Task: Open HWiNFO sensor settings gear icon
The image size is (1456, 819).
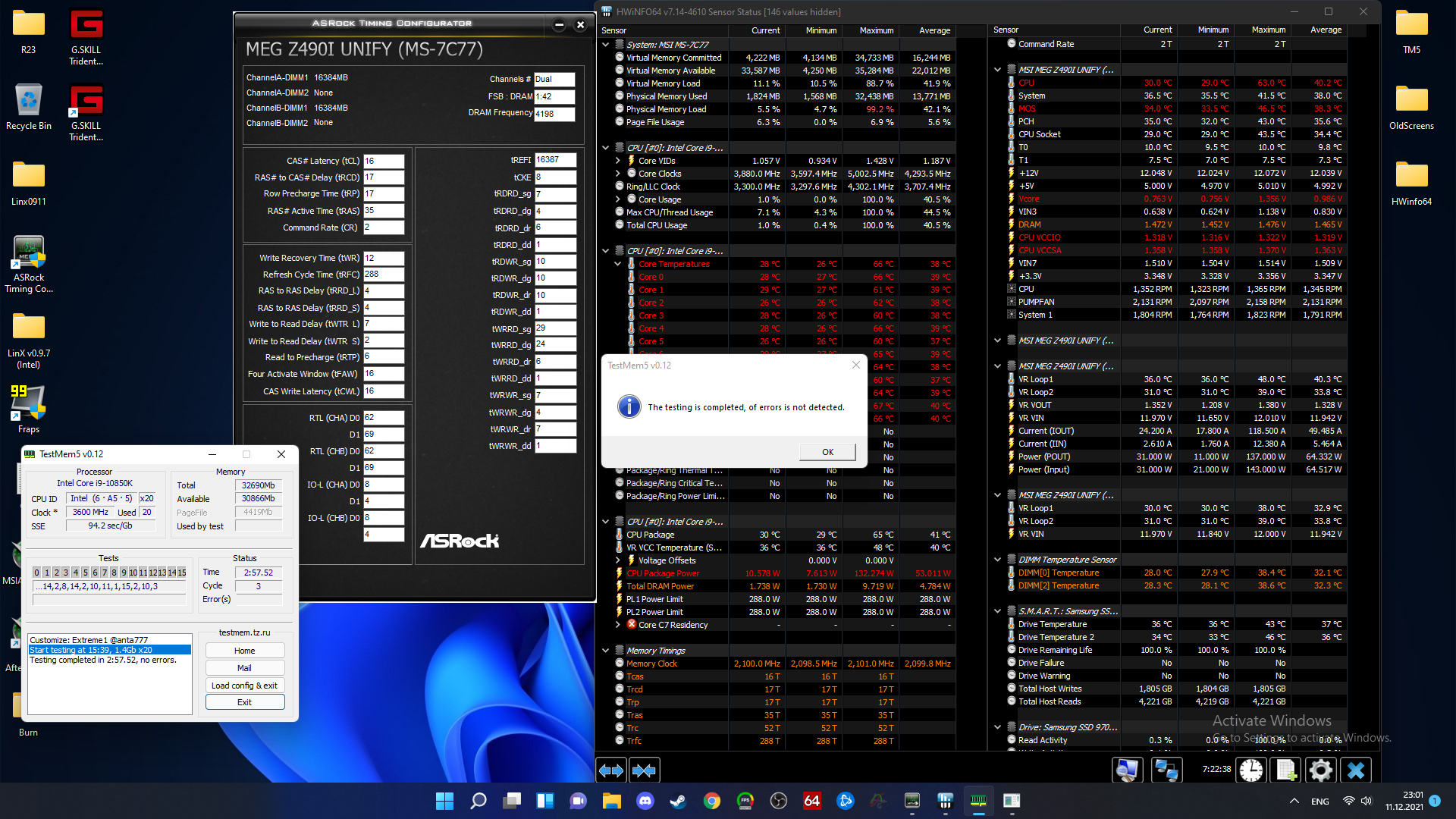Action: (x=1320, y=770)
